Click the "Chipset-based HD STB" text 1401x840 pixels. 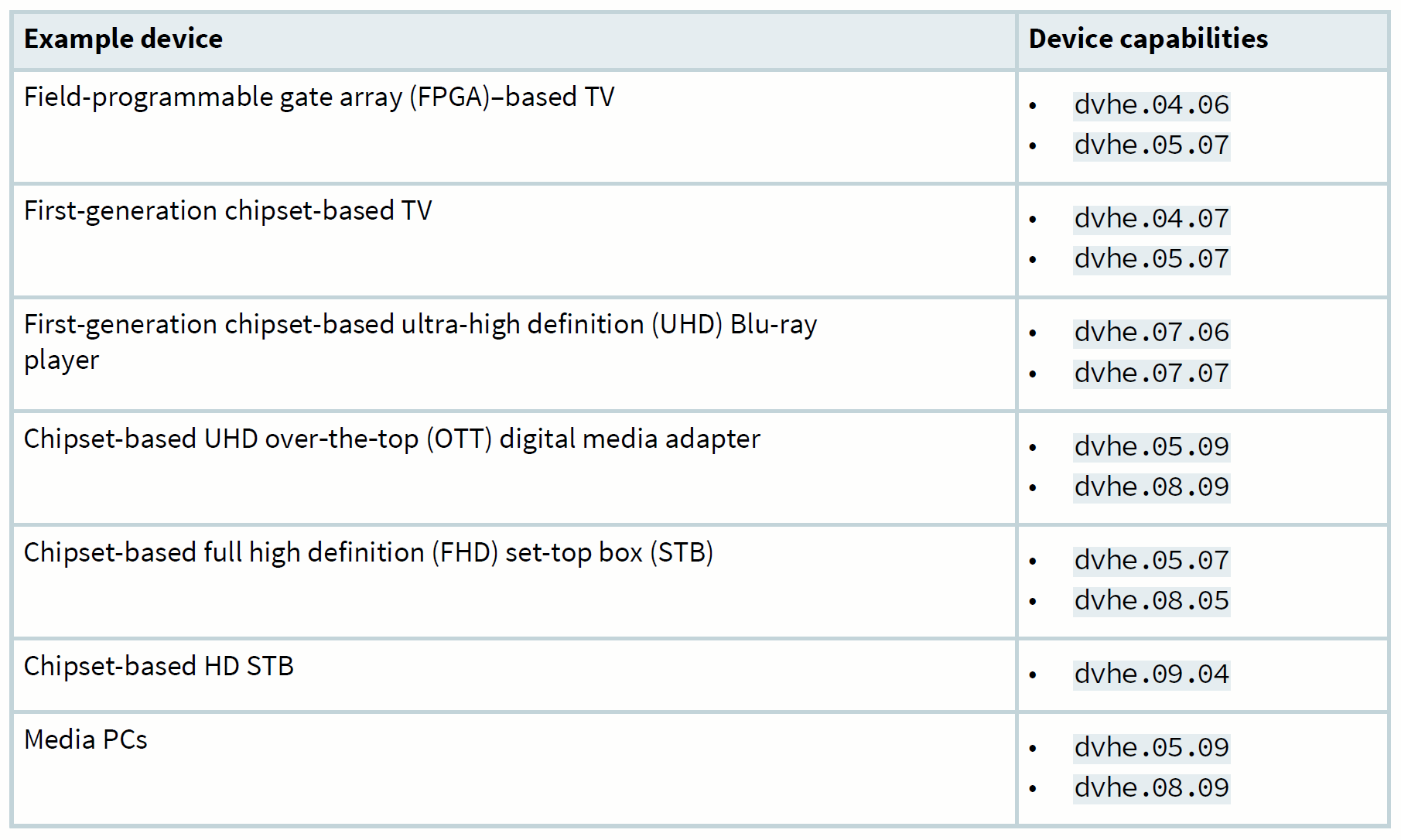pyautogui.click(x=159, y=667)
